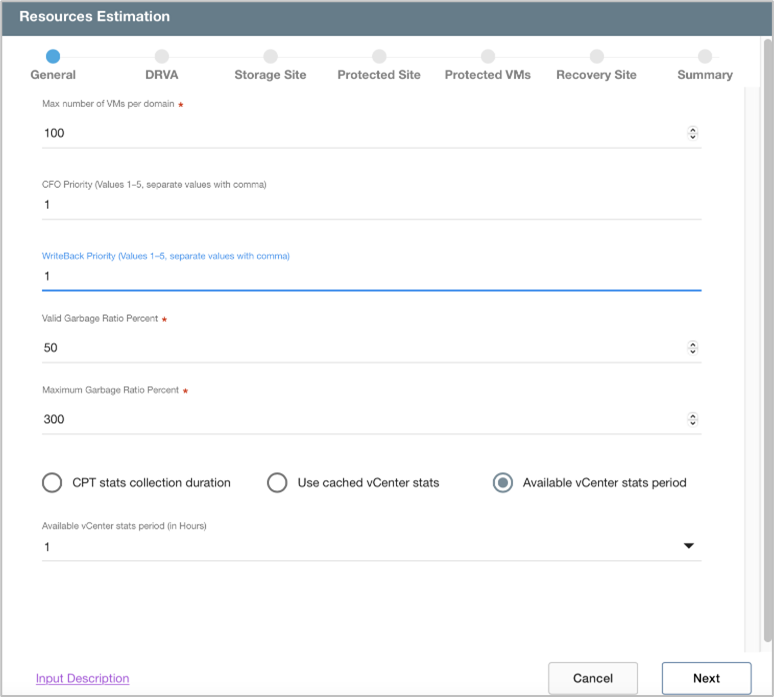
Task: Select CPT stats collection duration option
Action: click(x=53, y=483)
